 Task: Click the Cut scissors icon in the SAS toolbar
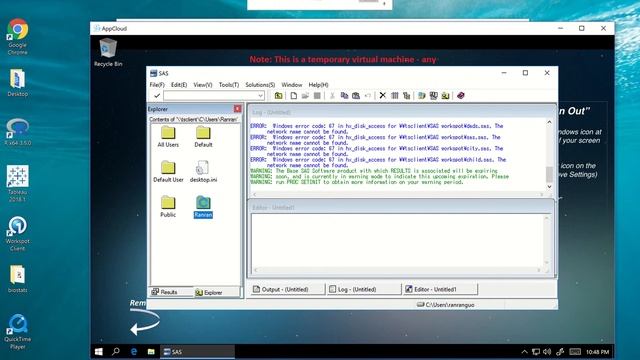coord(332,96)
